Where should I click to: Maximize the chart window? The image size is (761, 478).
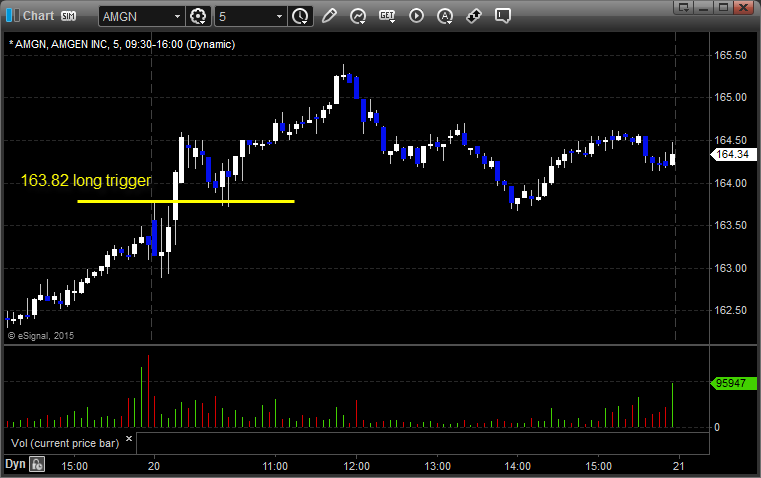click(x=723, y=7)
